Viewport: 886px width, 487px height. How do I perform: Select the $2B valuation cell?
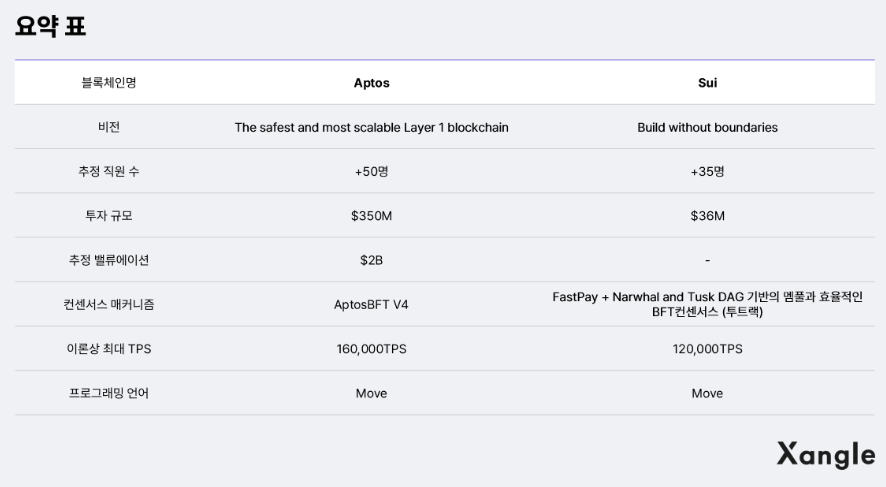(x=371, y=261)
